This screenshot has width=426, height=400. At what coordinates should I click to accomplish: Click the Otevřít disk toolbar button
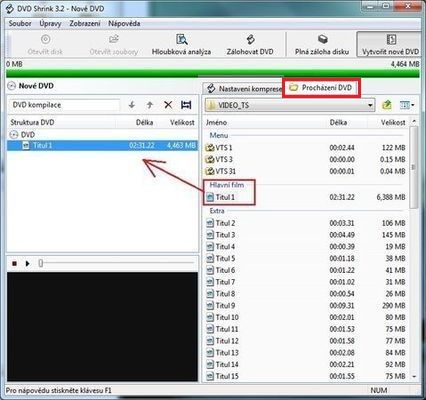[x=45, y=45]
